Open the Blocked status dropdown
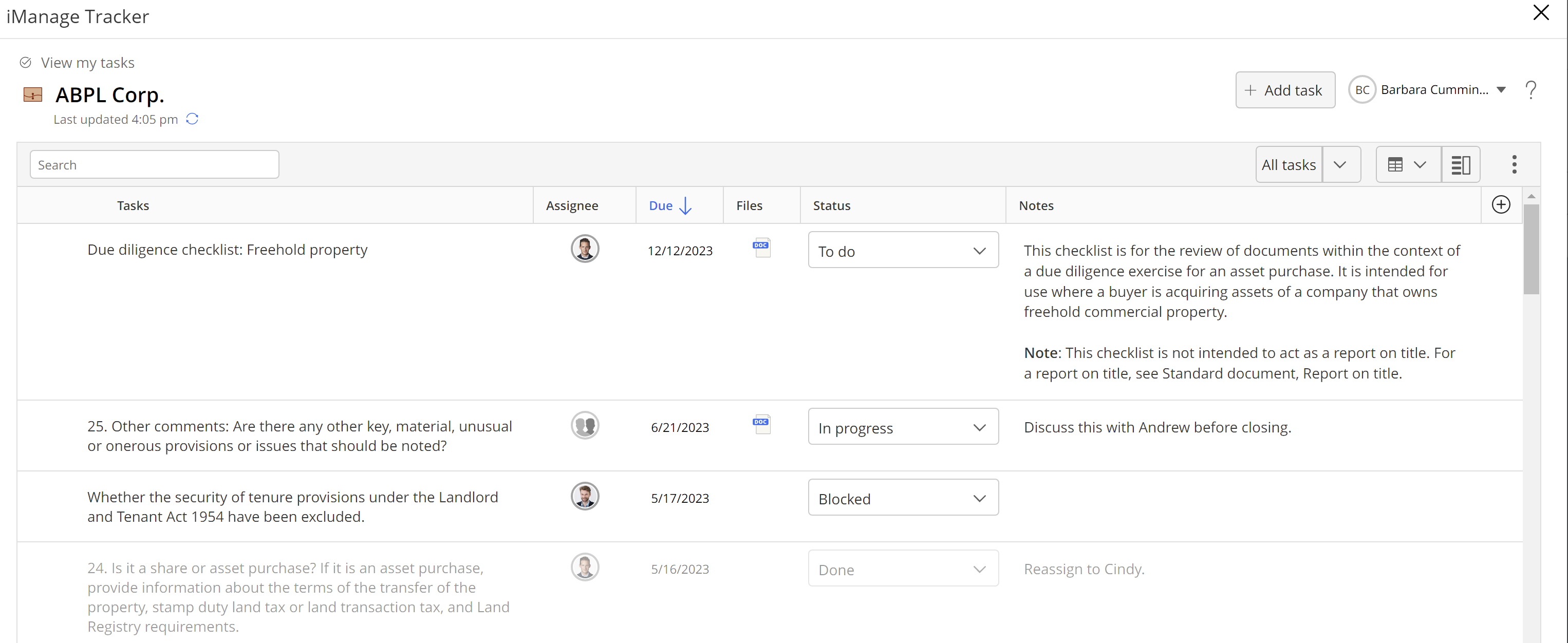This screenshot has height=643, width=1568. point(903,498)
